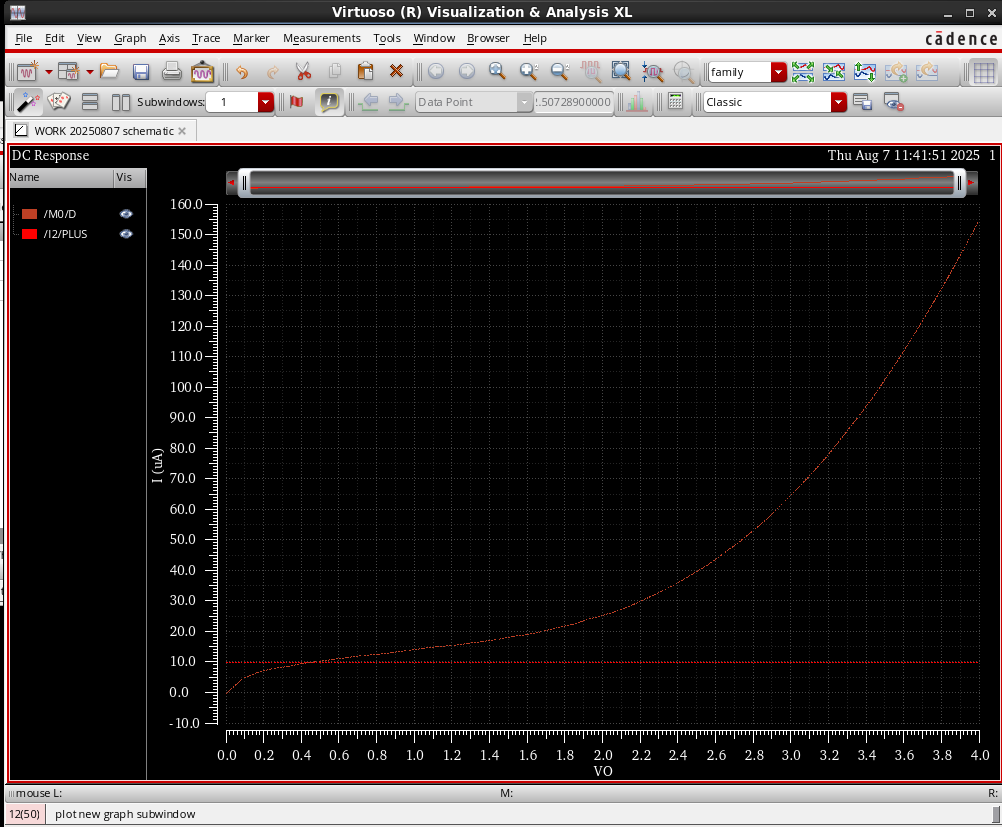Click the zoom out by 2 icon
1002x827 pixels.
point(560,72)
